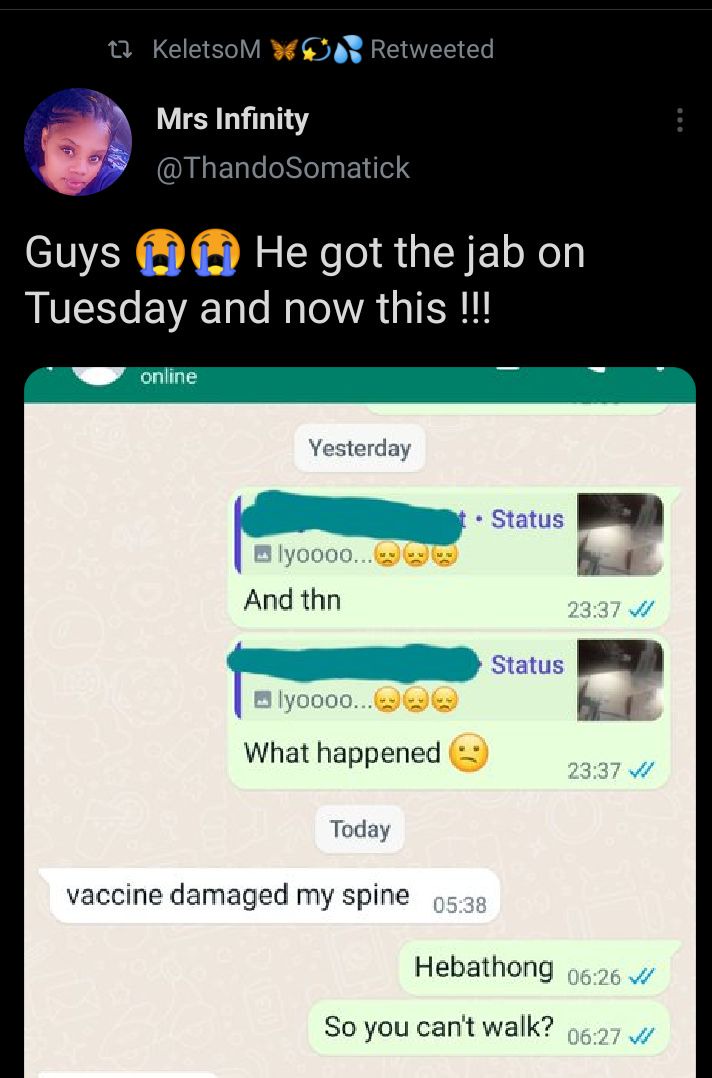The image size is (712, 1078).
Task: Open KeletsoM Retweeted label
Action: point(323,50)
